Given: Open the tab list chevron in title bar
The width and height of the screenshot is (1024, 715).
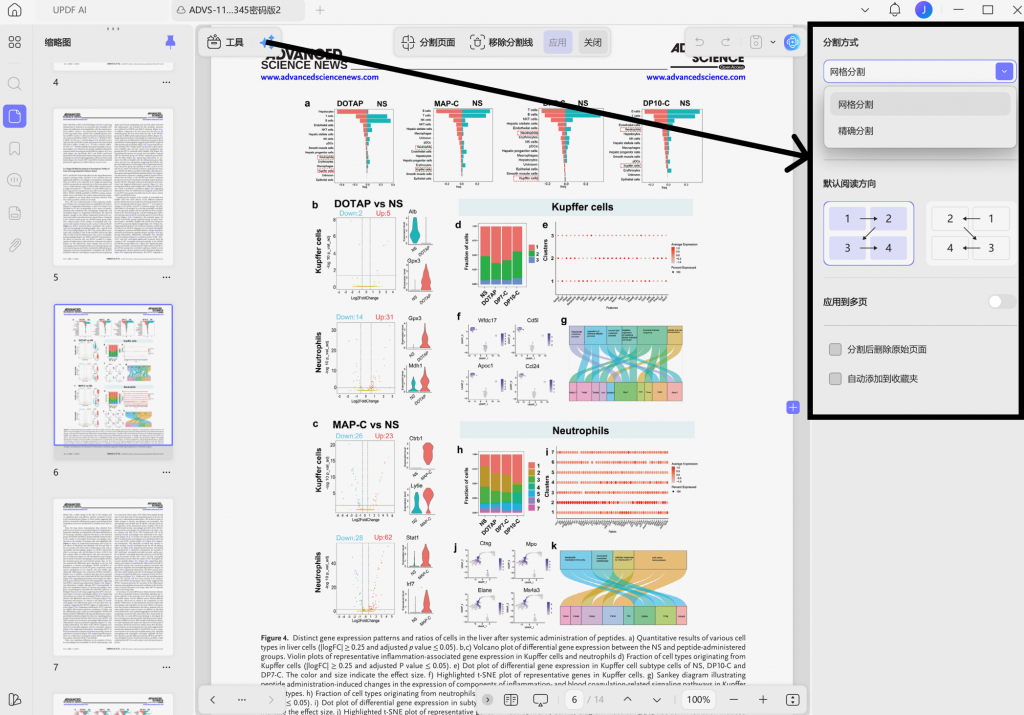Looking at the screenshot, I should (865, 10).
